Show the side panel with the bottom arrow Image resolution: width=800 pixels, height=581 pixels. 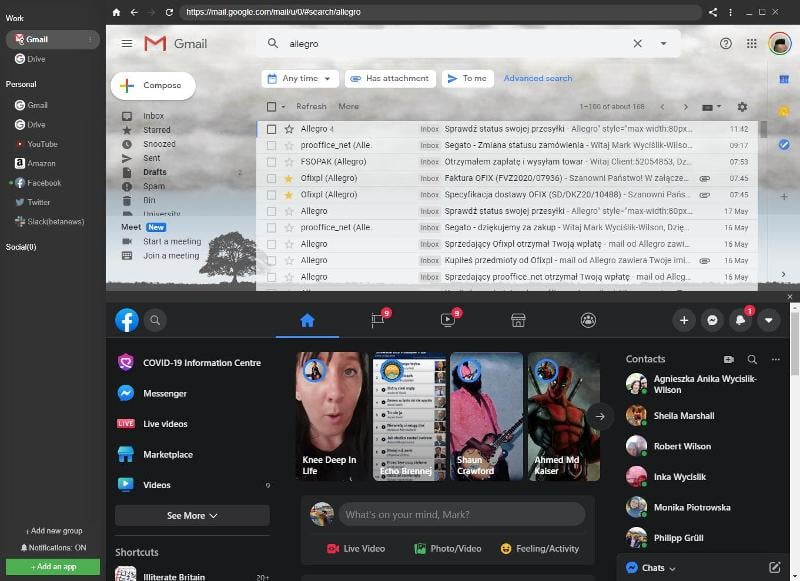point(784,274)
